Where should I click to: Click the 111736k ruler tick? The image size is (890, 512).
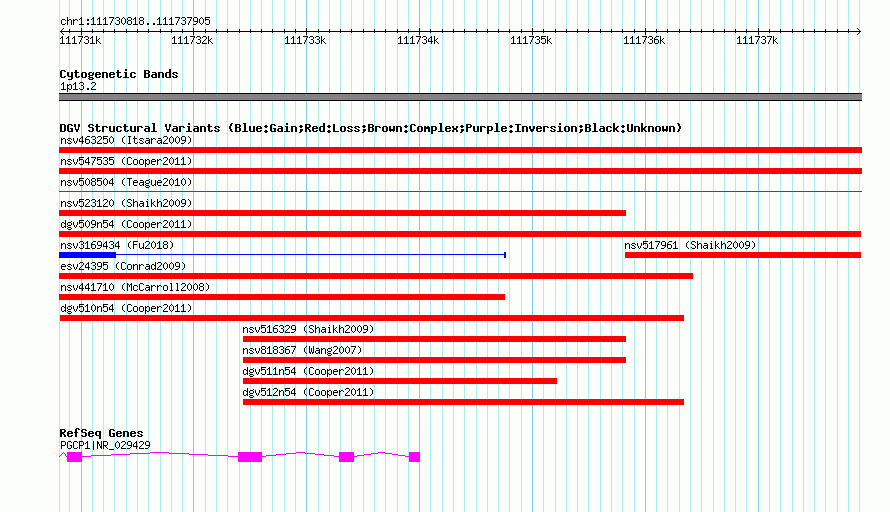644,40
